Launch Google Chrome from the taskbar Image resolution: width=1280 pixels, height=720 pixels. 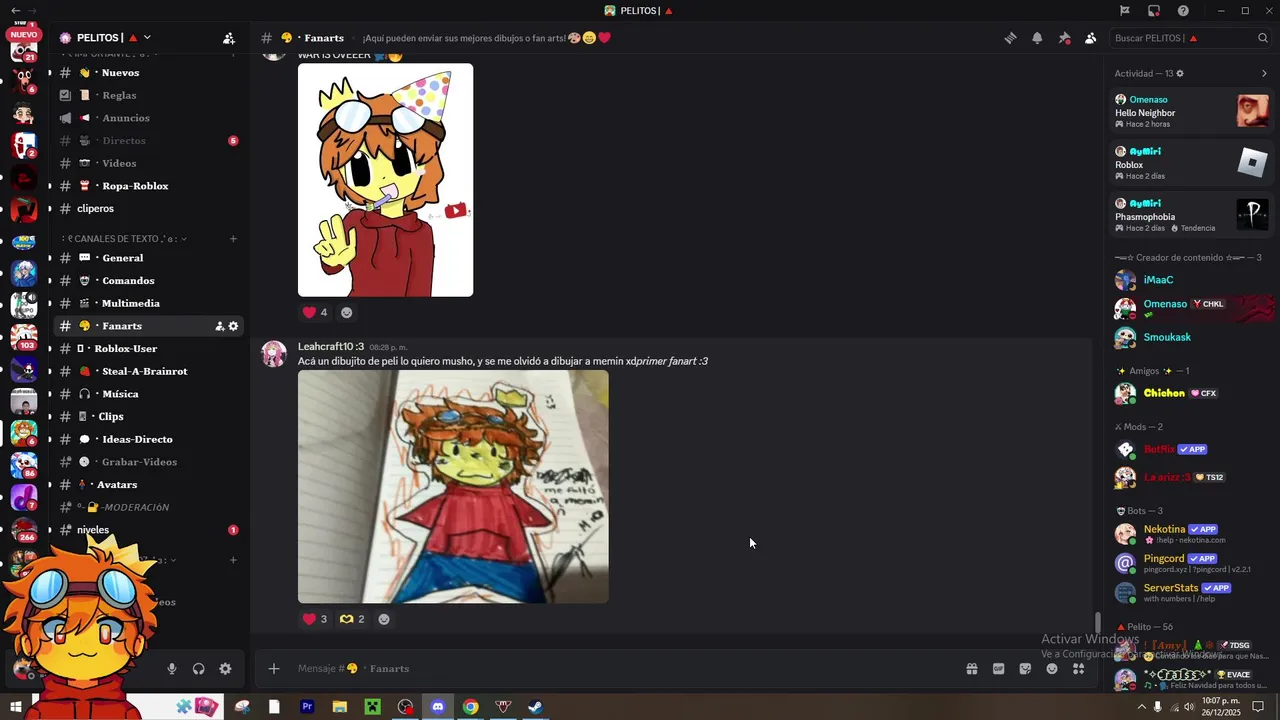[470, 707]
